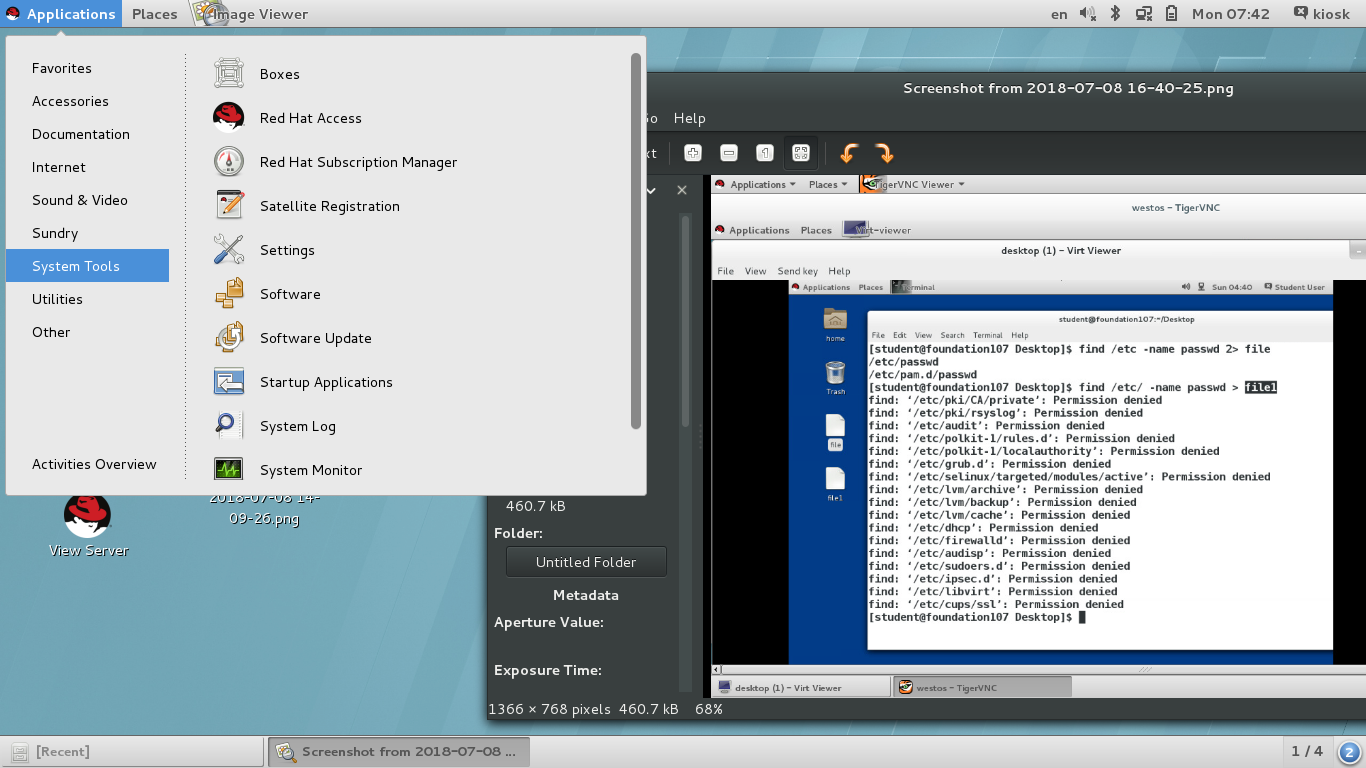
Task: Click the View Server desktop icon
Action: pos(88,526)
